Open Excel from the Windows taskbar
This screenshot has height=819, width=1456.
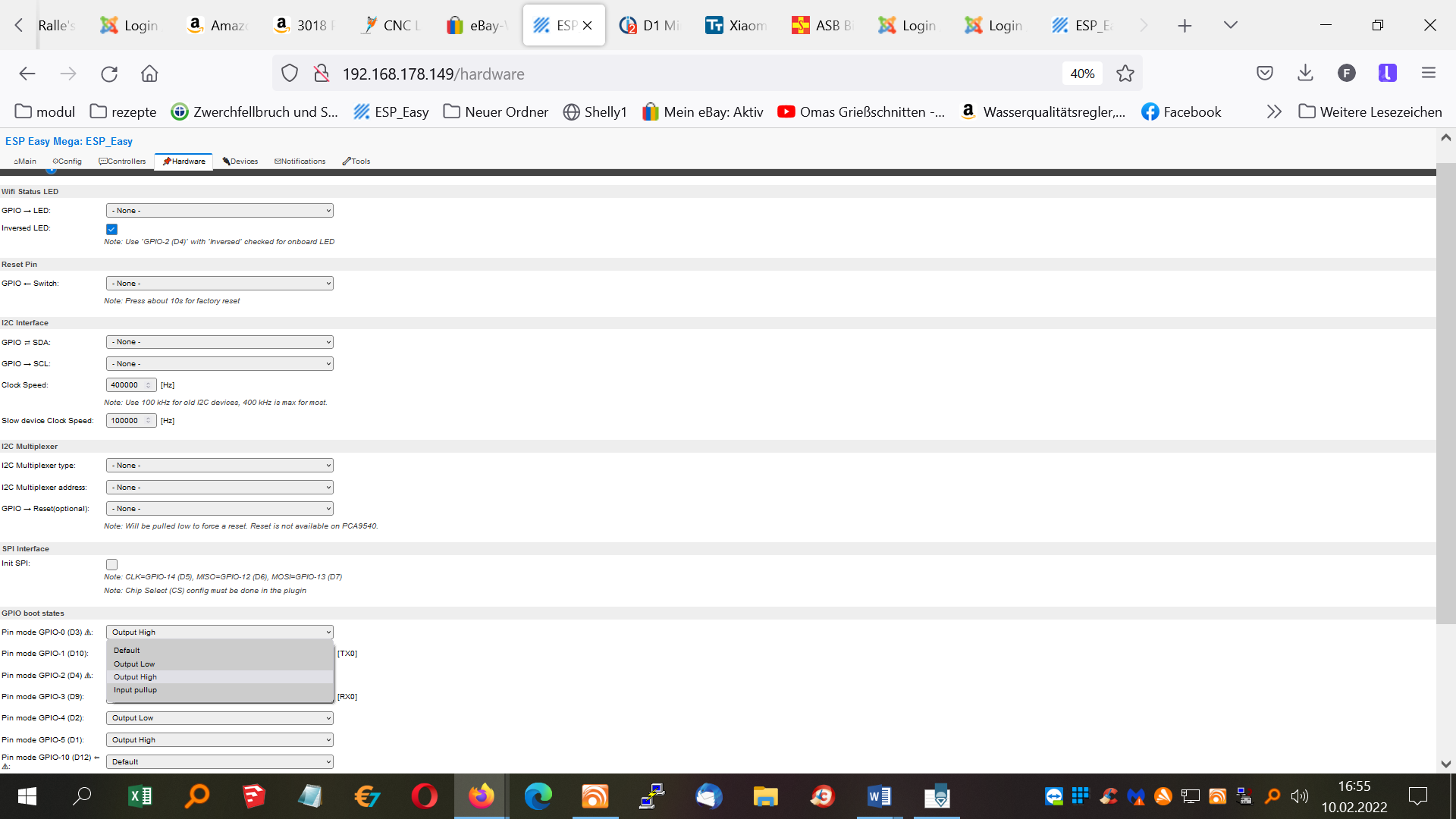pos(140,796)
